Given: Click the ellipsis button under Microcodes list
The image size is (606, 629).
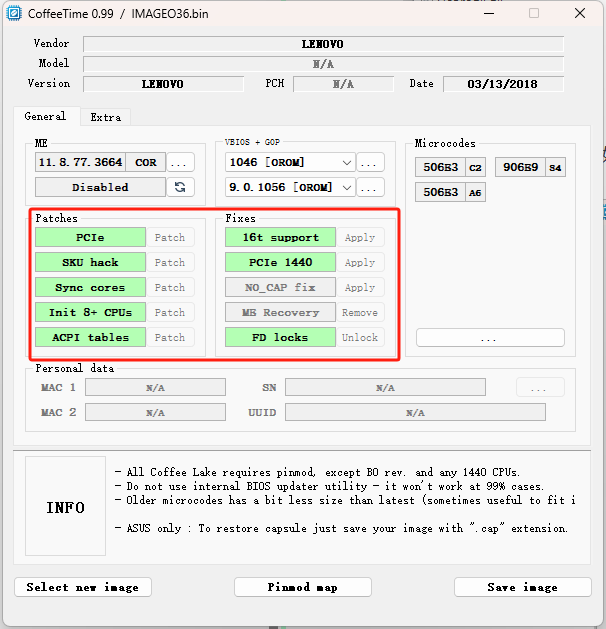Looking at the screenshot, I should tap(488, 338).
